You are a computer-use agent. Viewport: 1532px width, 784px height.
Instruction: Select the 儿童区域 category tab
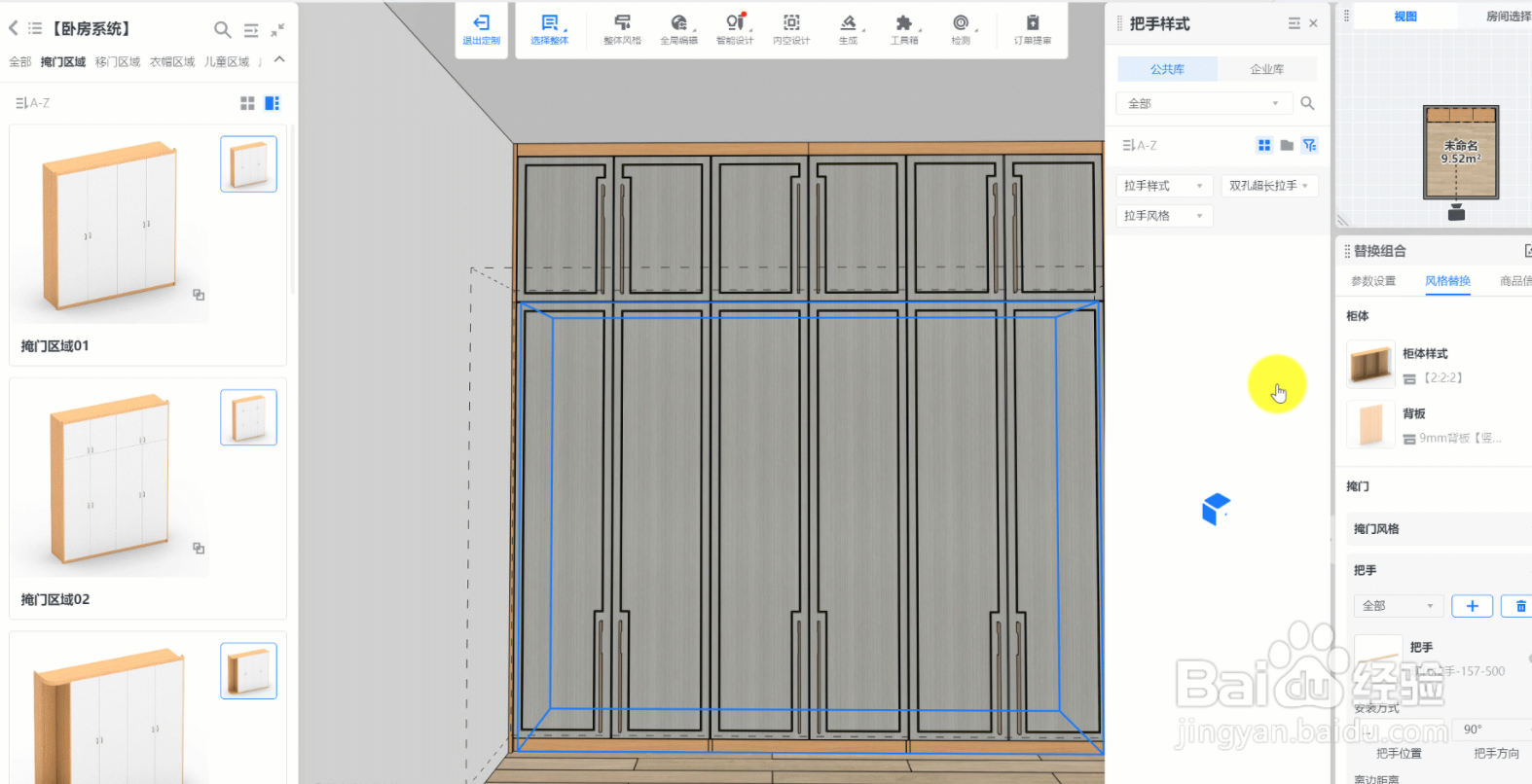227,61
